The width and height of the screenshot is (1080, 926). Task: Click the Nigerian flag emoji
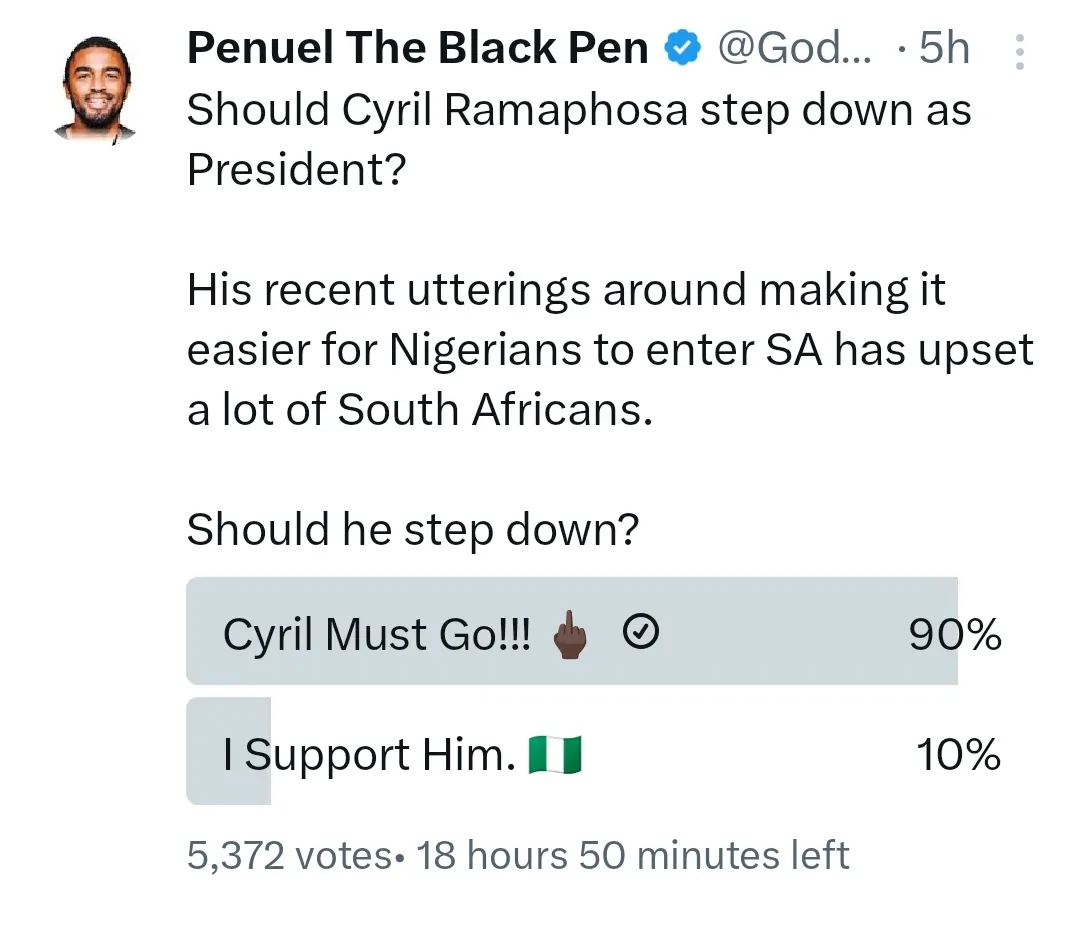pyautogui.click(x=555, y=754)
